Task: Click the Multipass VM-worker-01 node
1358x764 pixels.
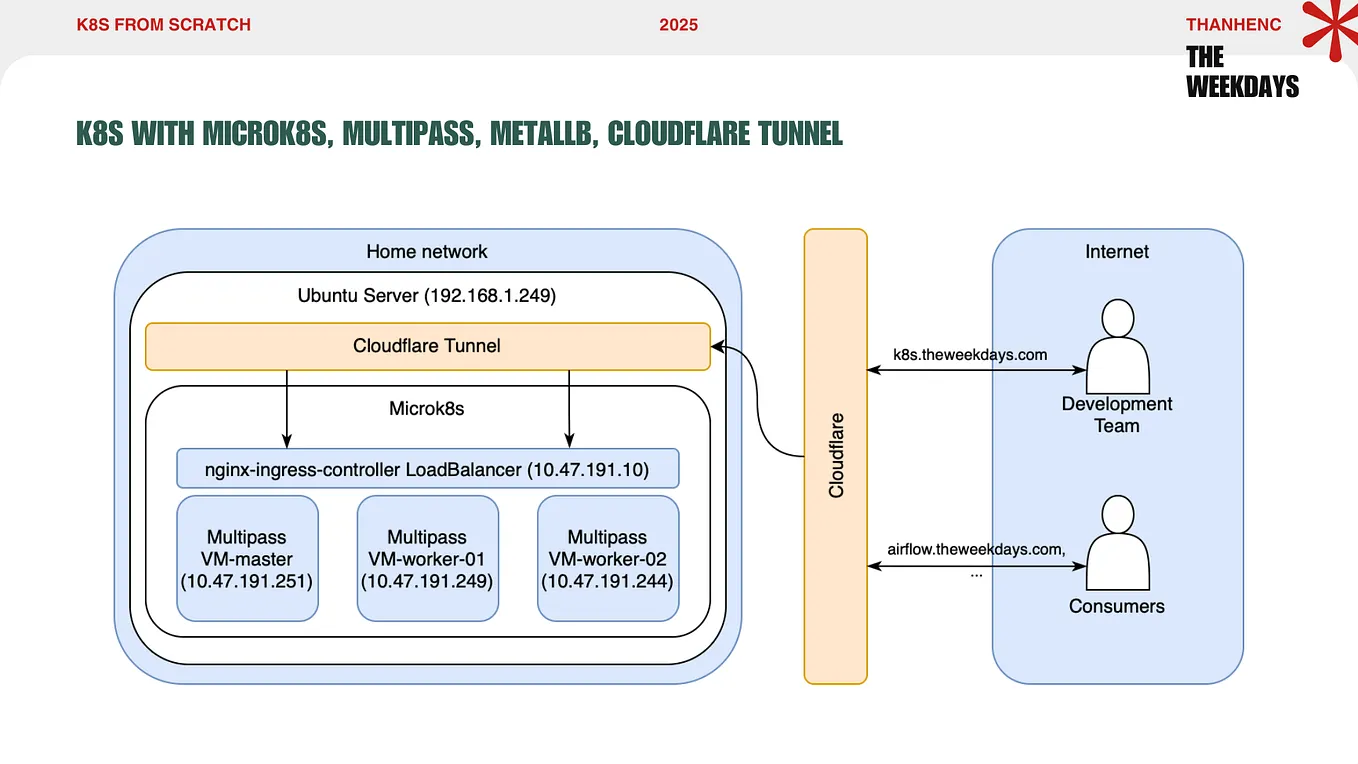Action: point(427,558)
